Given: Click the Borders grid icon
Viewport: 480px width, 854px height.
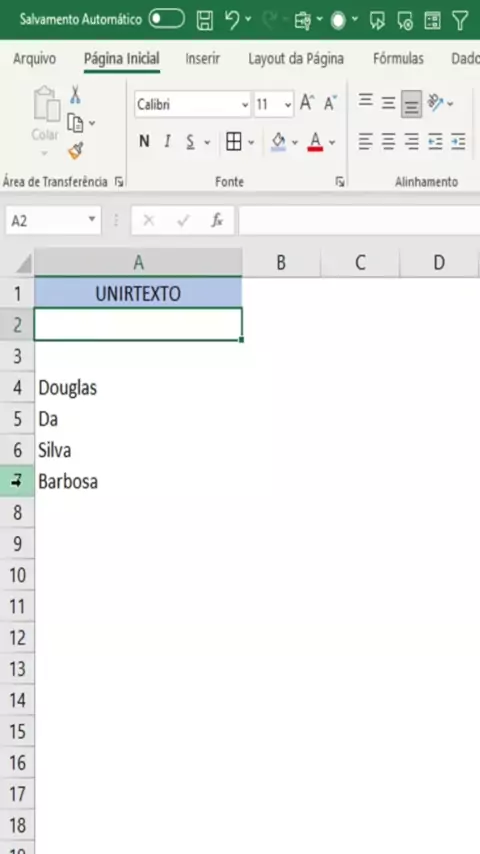Looking at the screenshot, I should (x=234, y=142).
